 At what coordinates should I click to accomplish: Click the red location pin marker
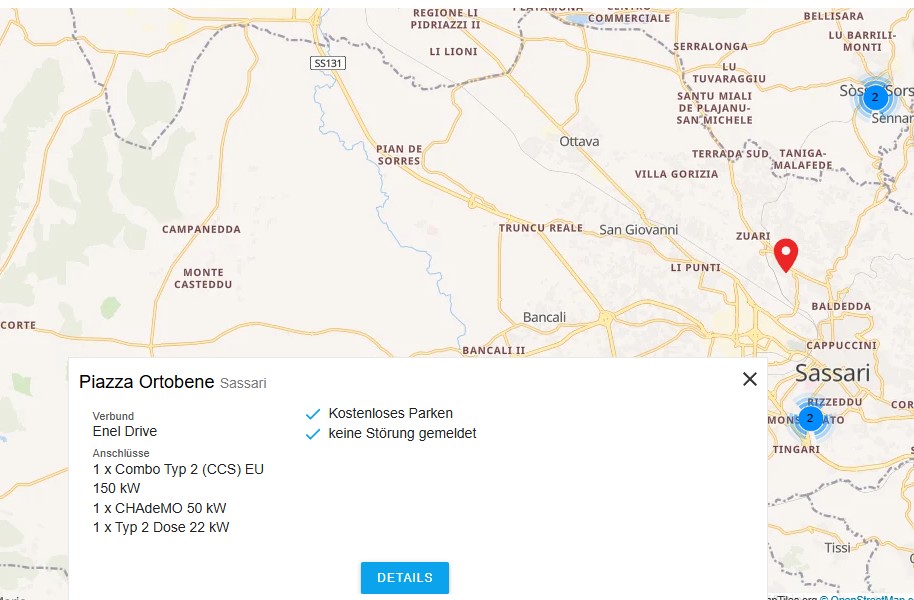786,254
